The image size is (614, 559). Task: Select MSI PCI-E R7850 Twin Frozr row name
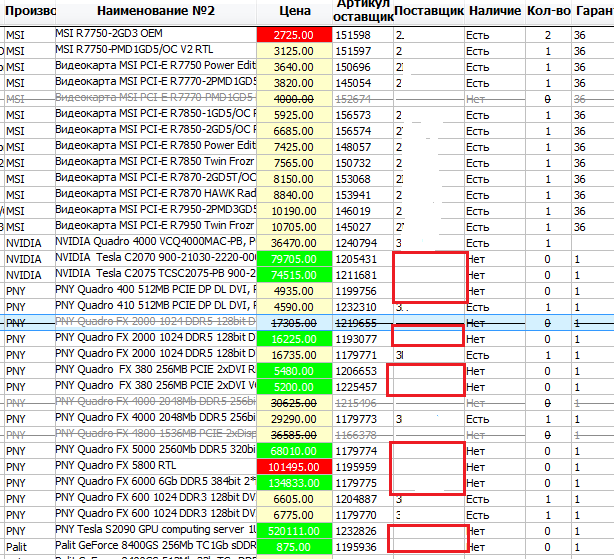(155, 162)
